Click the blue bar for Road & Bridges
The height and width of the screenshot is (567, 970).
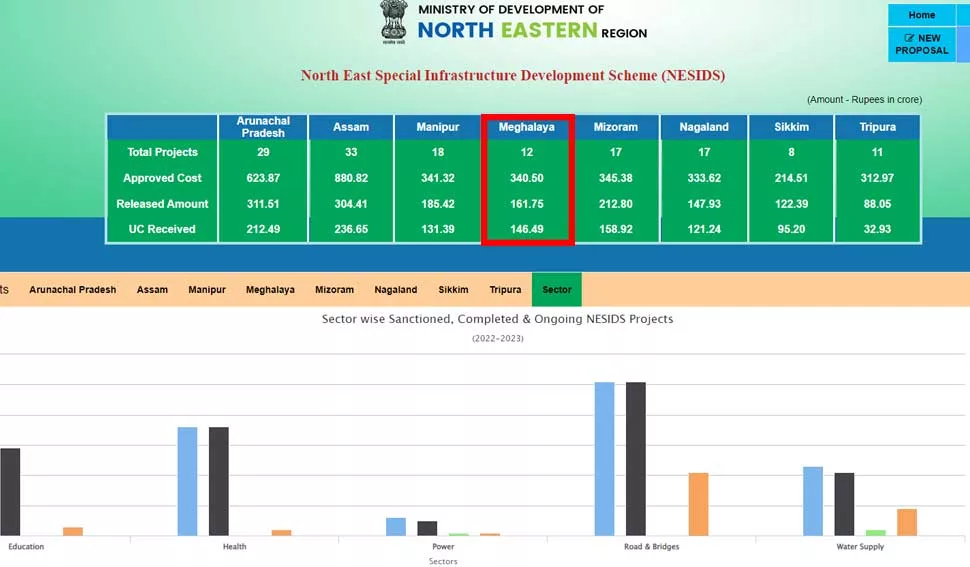pyautogui.click(x=604, y=459)
